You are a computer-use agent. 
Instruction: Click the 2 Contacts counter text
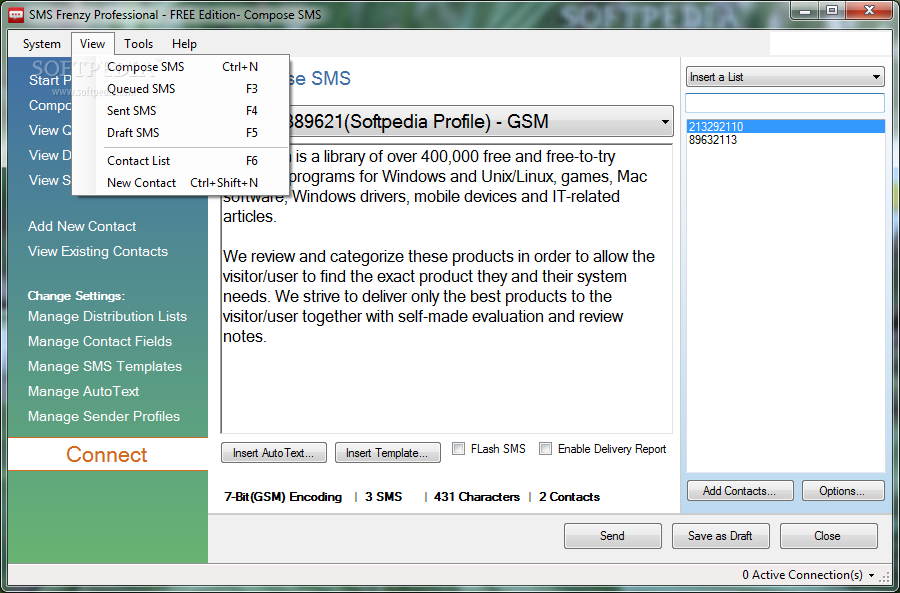(x=569, y=497)
